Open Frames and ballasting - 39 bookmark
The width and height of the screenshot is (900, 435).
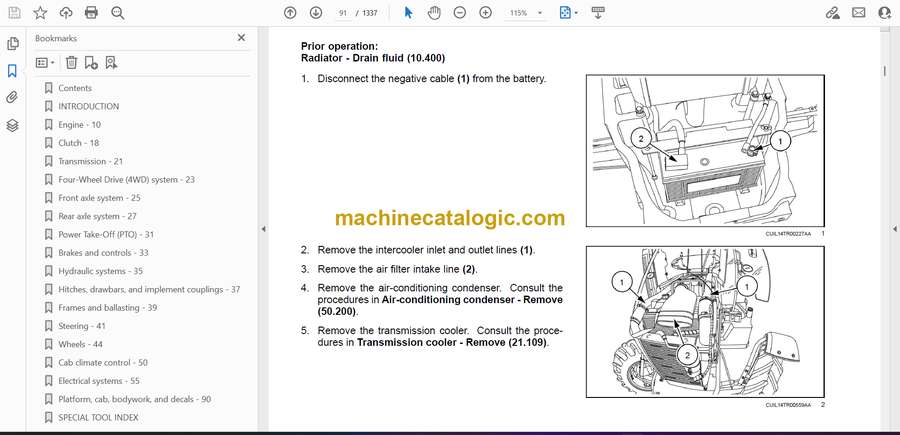tap(108, 308)
